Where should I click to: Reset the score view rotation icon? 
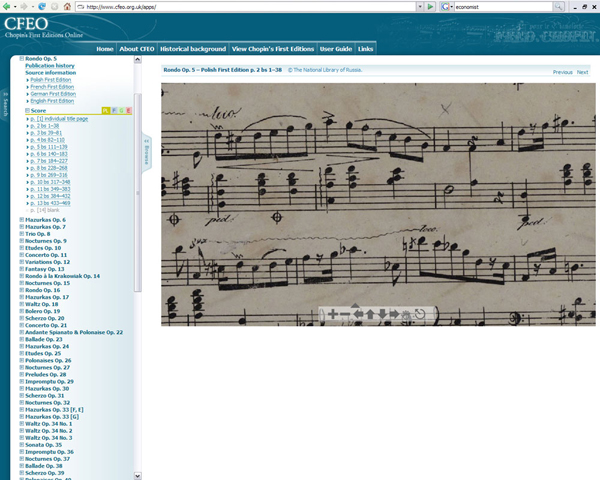420,314
